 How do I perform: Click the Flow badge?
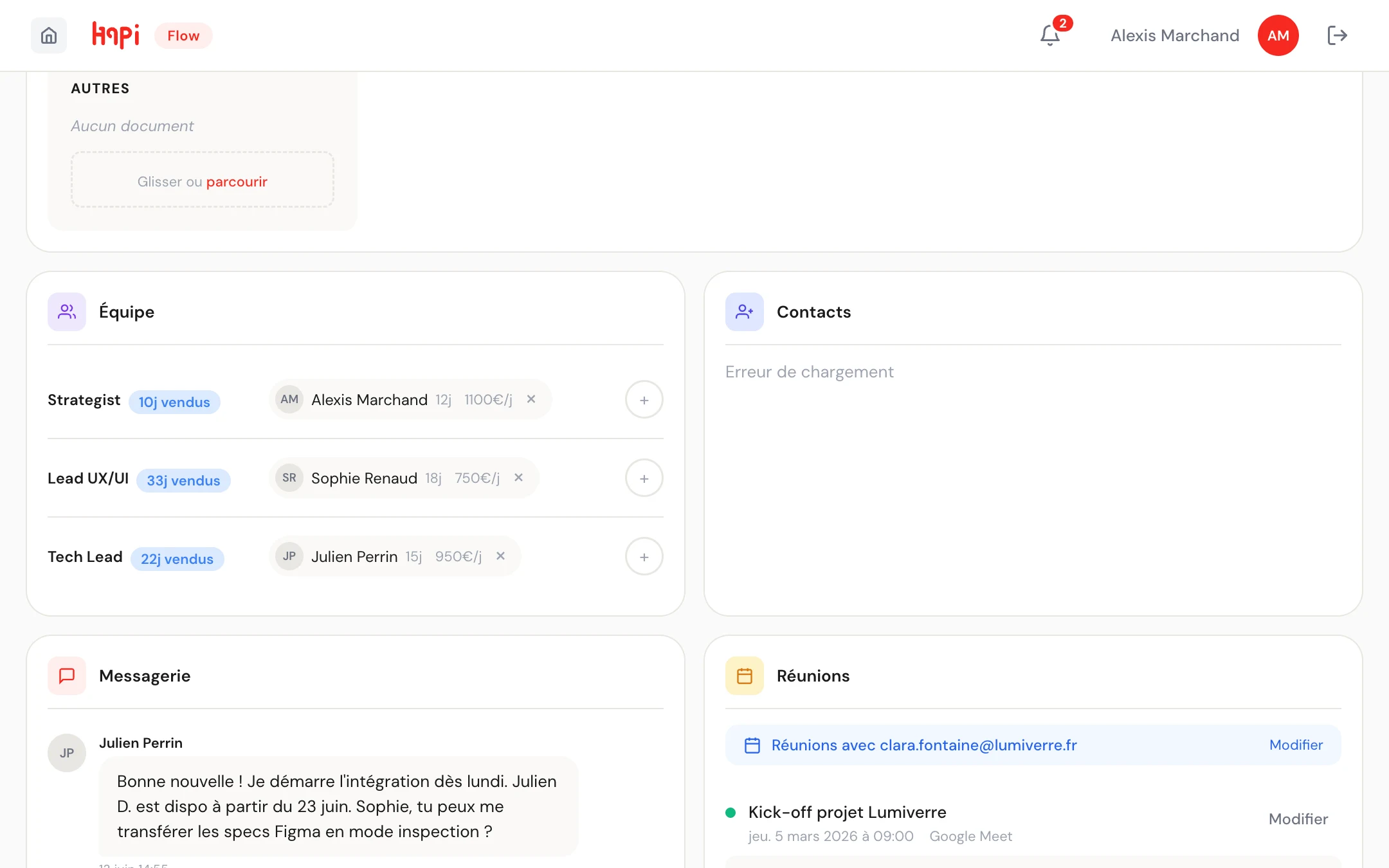tap(183, 35)
